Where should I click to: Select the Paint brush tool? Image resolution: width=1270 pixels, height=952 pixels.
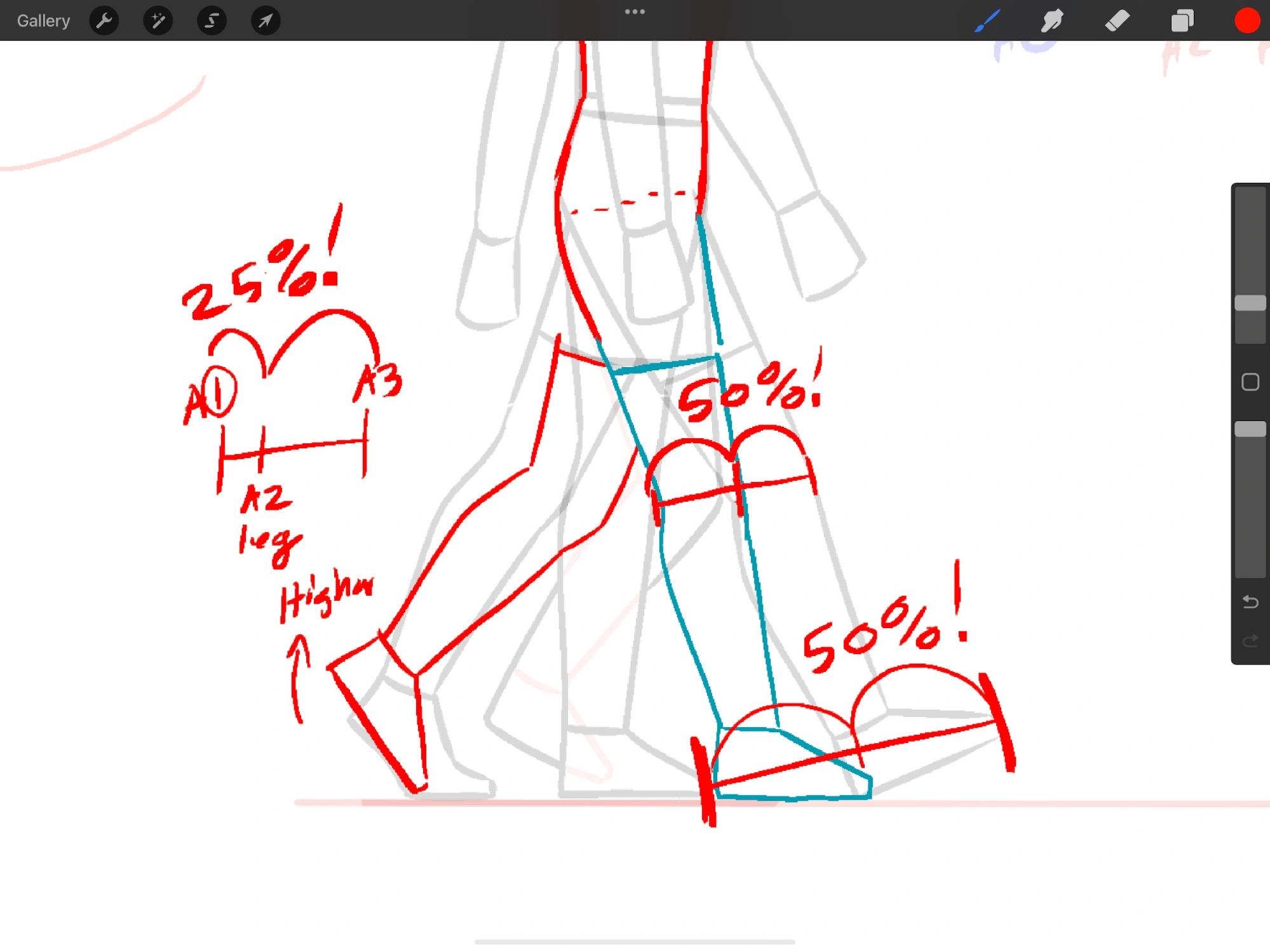click(987, 21)
